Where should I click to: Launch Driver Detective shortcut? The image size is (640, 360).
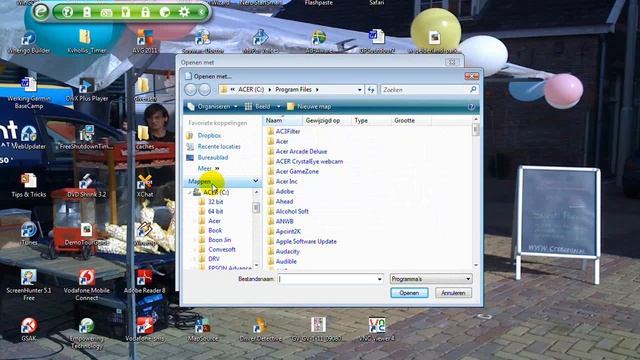pyautogui.click(x=260, y=330)
